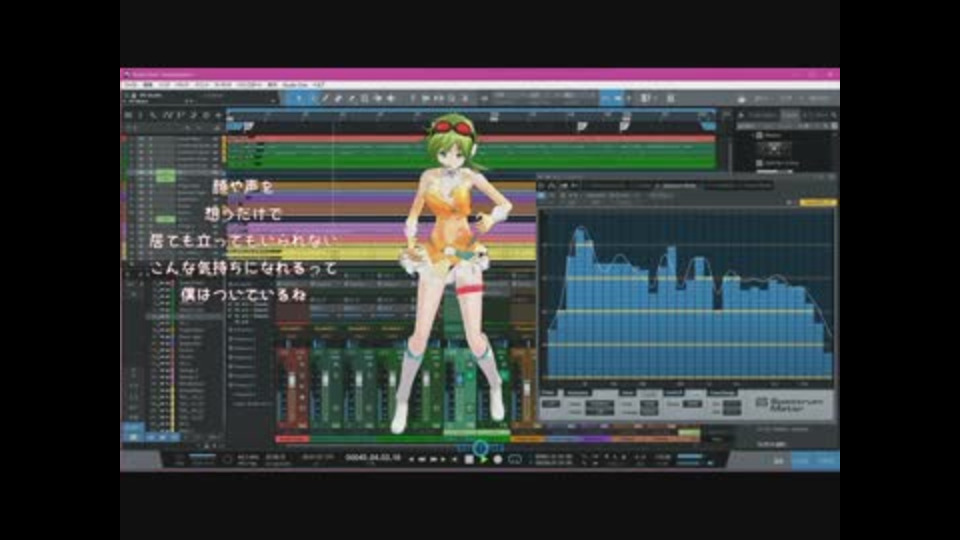Click the preview thumbnail in browser panel
The width and height of the screenshot is (960, 540).
coord(774,149)
